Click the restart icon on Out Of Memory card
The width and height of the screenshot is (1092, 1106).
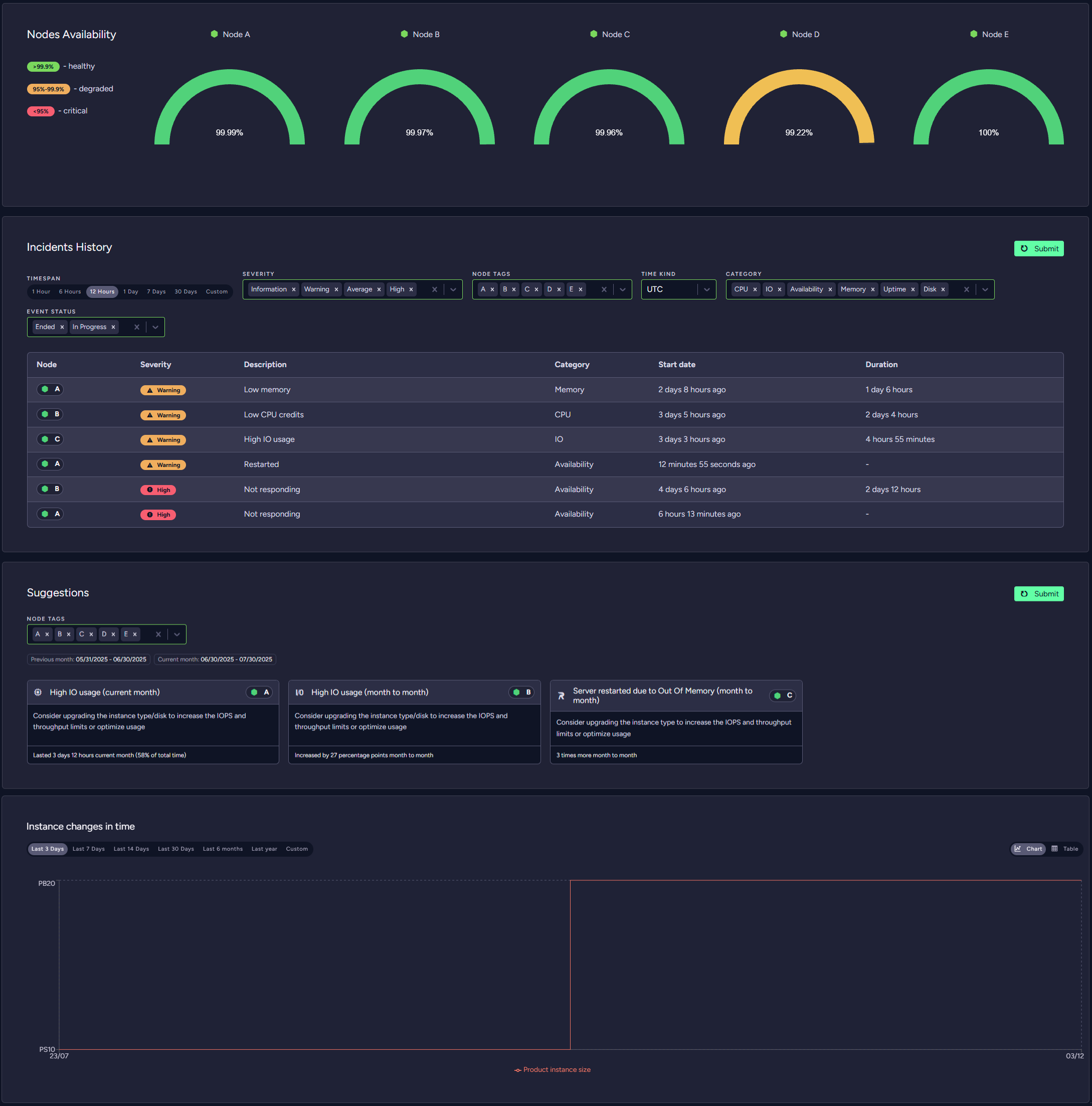coord(561,696)
